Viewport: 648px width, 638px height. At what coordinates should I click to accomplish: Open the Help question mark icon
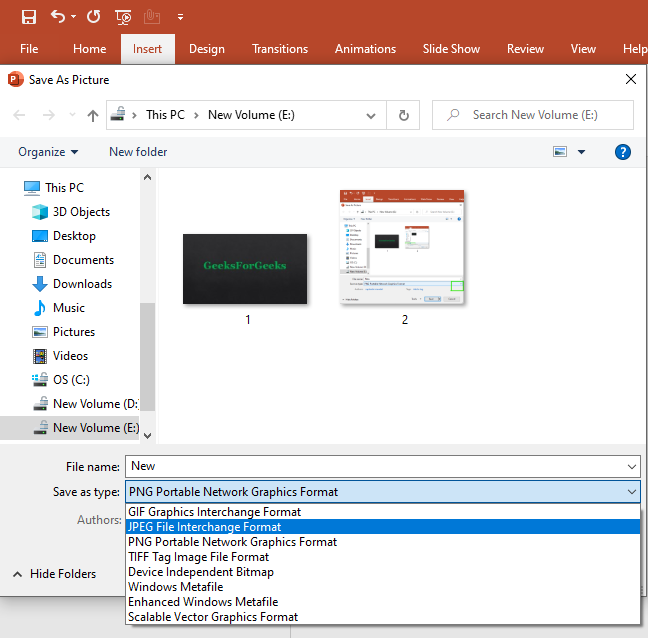tap(623, 152)
